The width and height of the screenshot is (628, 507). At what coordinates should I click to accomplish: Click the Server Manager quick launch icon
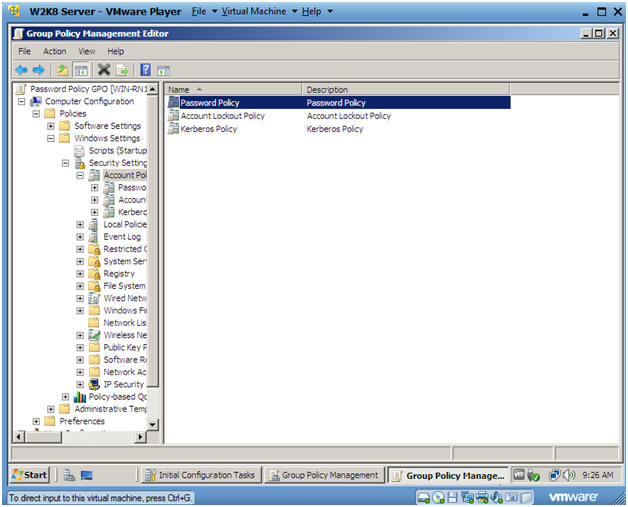click(x=69, y=475)
